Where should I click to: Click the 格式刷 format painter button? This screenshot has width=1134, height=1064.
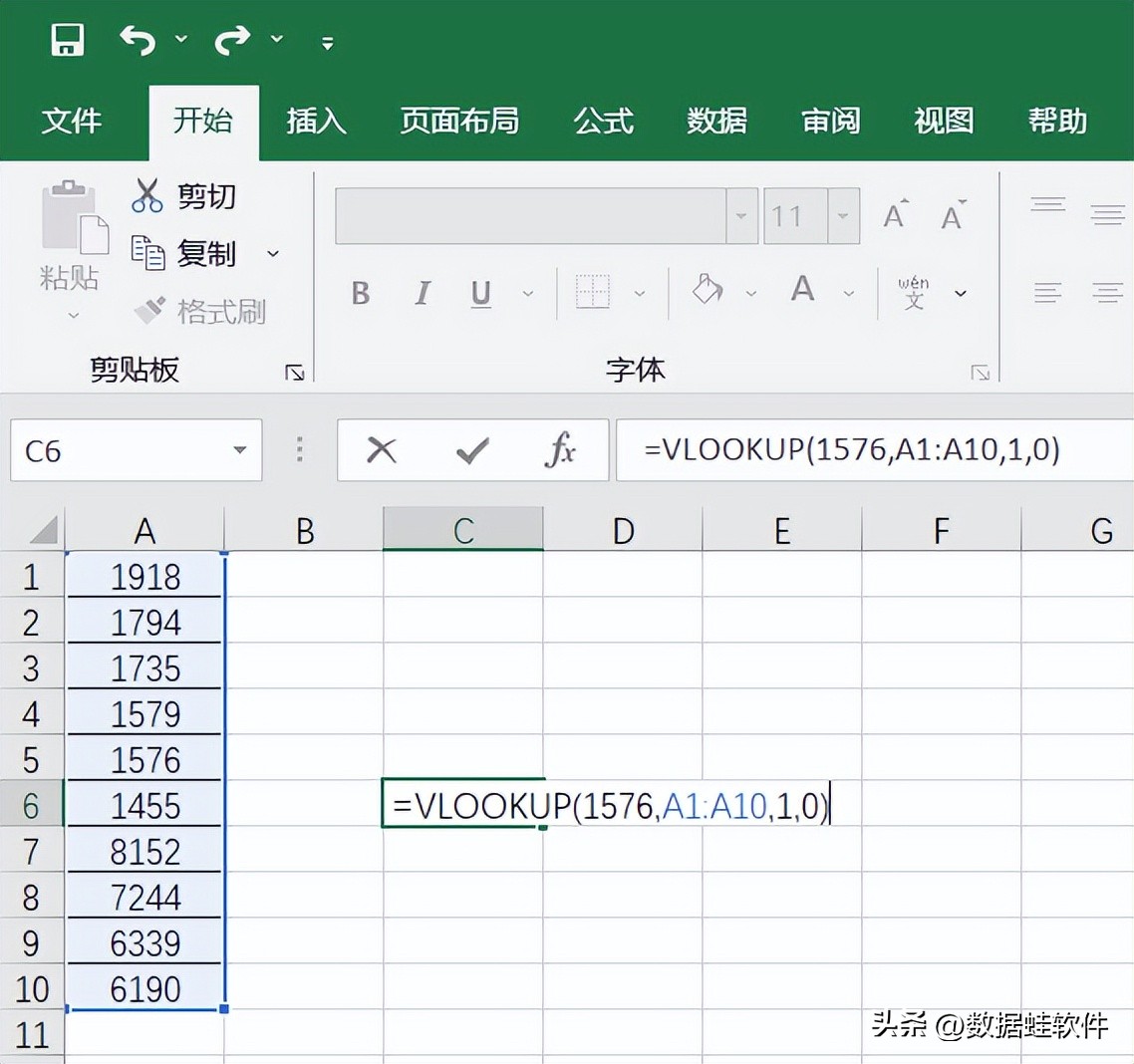coord(200,312)
